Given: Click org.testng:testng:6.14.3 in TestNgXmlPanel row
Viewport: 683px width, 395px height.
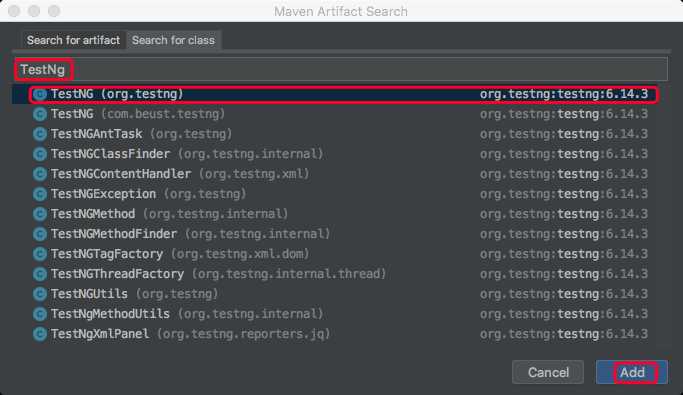Looking at the screenshot, I should pyautogui.click(x=564, y=334).
